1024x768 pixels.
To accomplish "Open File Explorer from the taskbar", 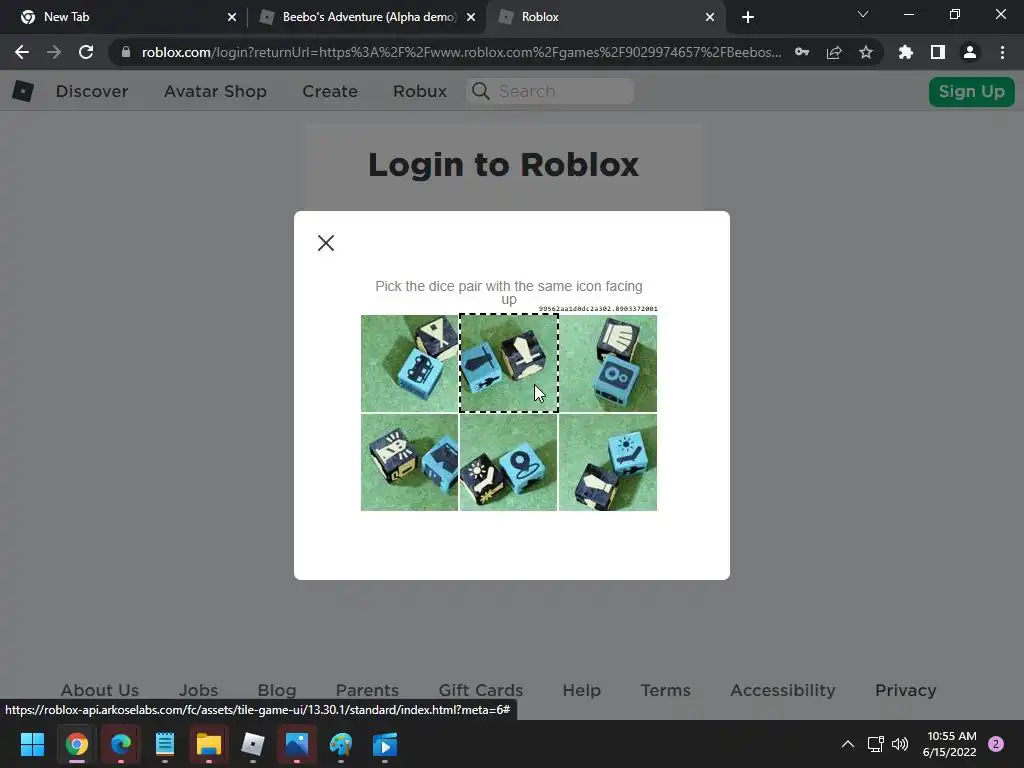I will pyautogui.click(x=209, y=744).
